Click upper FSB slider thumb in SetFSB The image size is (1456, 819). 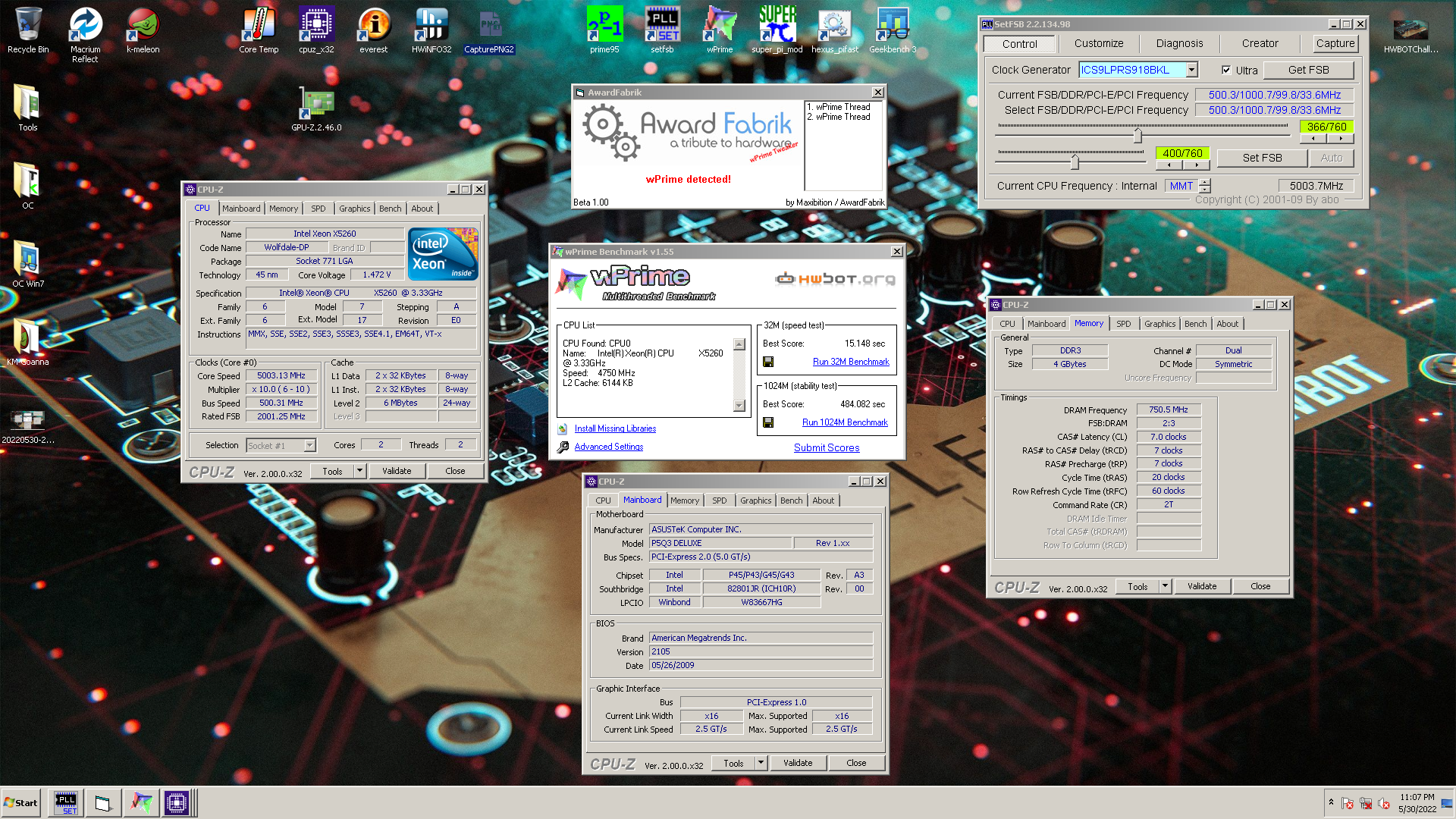coord(1137,136)
